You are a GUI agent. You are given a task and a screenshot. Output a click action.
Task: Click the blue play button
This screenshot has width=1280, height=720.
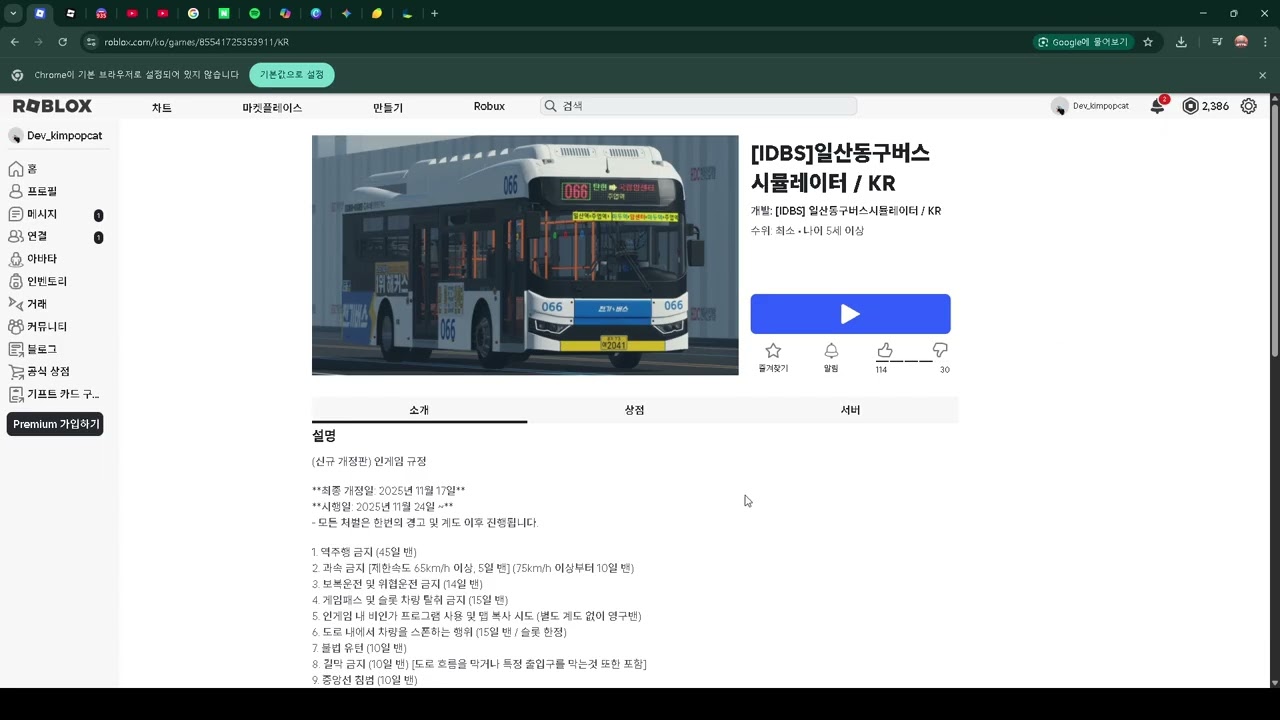pos(850,314)
